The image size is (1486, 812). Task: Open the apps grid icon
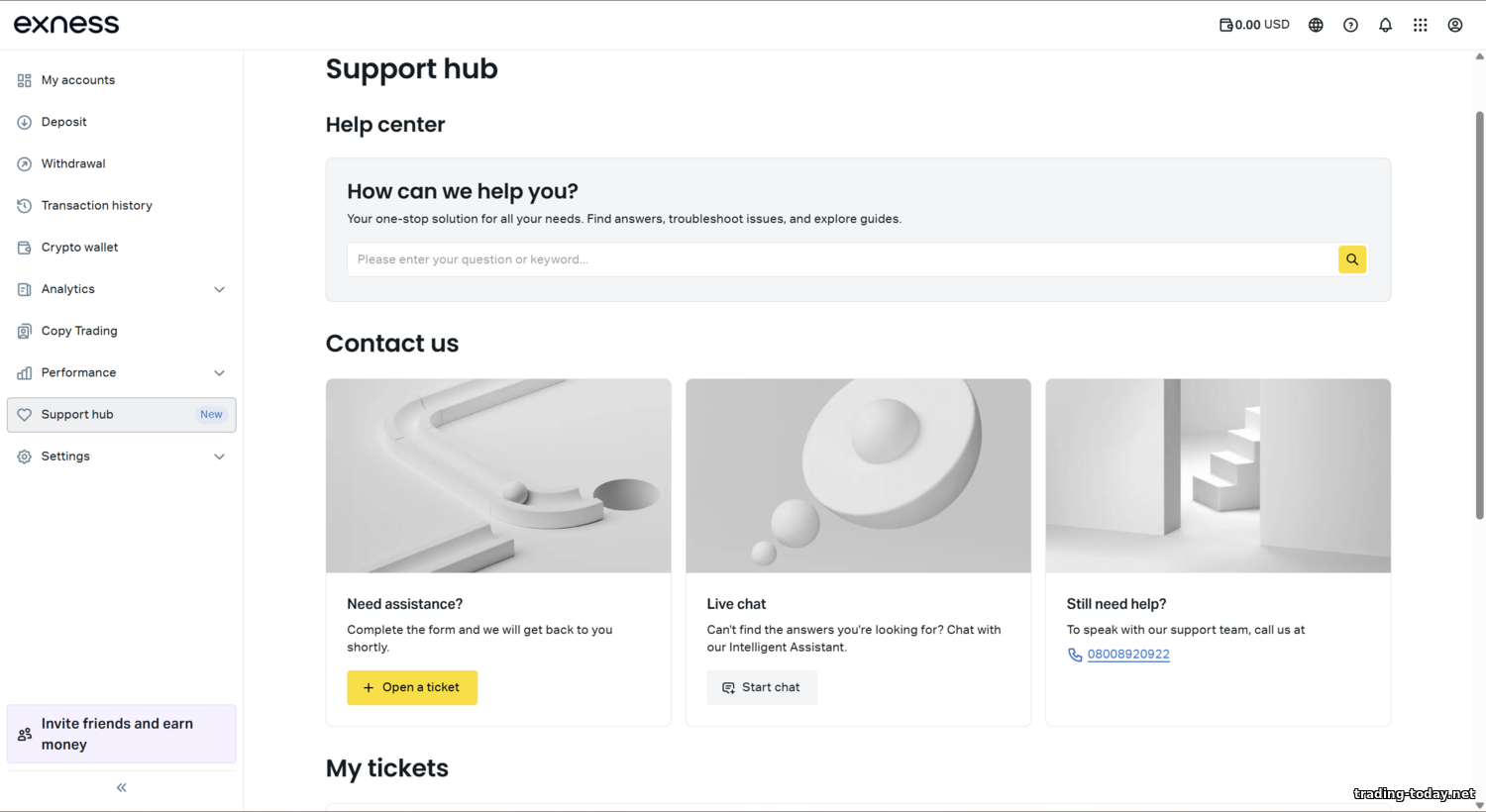[1420, 25]
